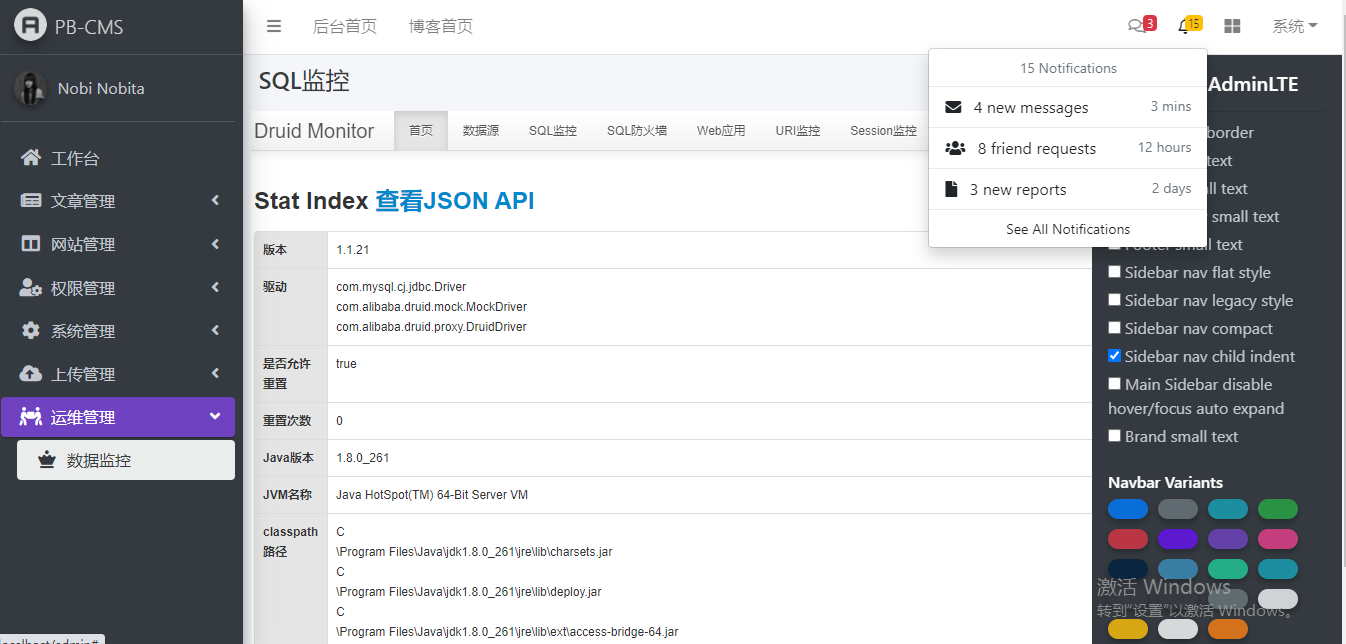Toggle the sidebar hamburger menu
1346x644 pixels.
coord(274,27)
